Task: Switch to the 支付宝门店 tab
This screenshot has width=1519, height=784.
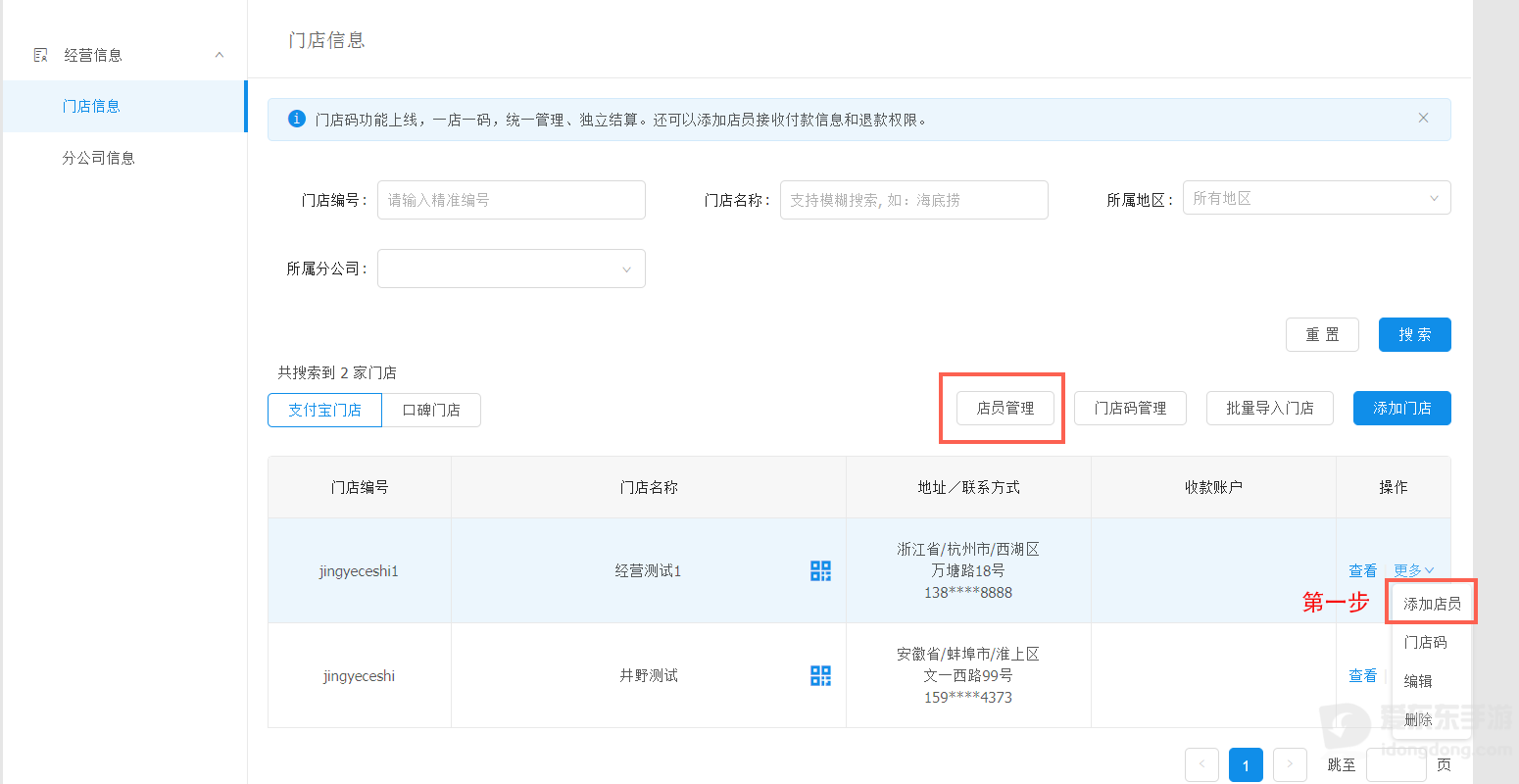Action: pyautogui.click(x=324, y=410)
